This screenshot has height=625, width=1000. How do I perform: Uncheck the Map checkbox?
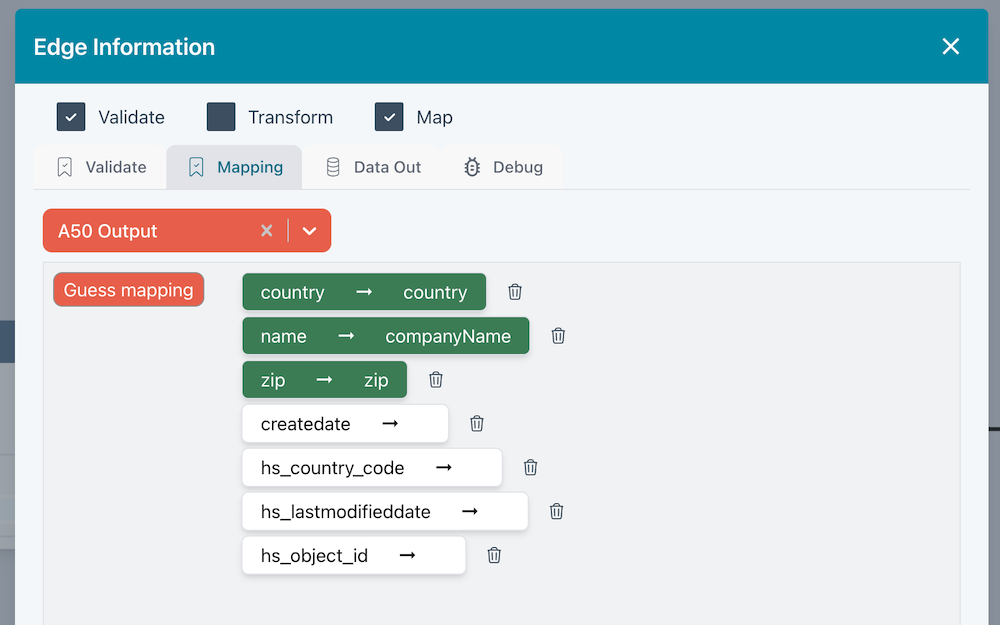389,117
